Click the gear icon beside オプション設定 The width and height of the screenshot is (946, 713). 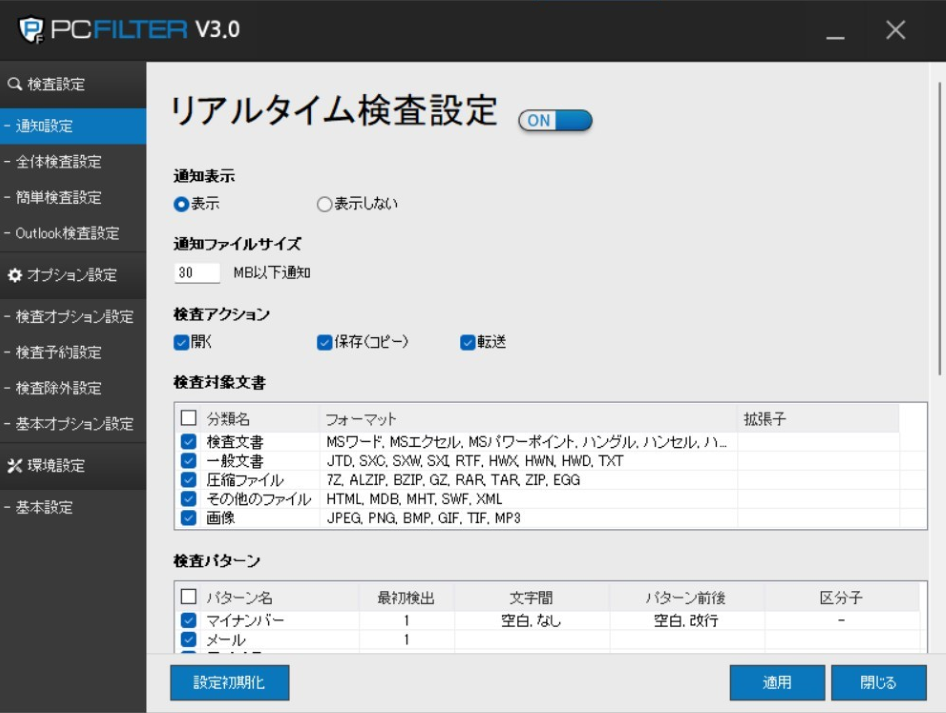coord(14,275)
